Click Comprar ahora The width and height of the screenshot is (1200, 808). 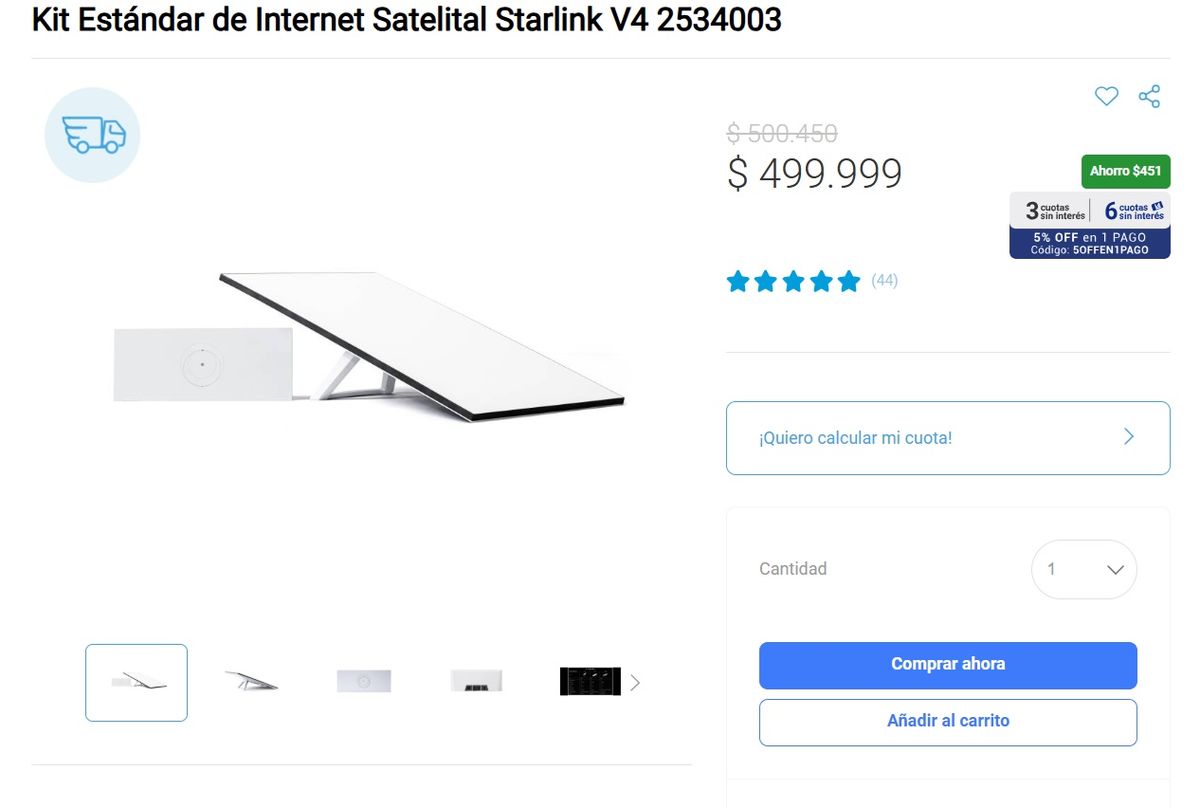(x=947, y=664)
